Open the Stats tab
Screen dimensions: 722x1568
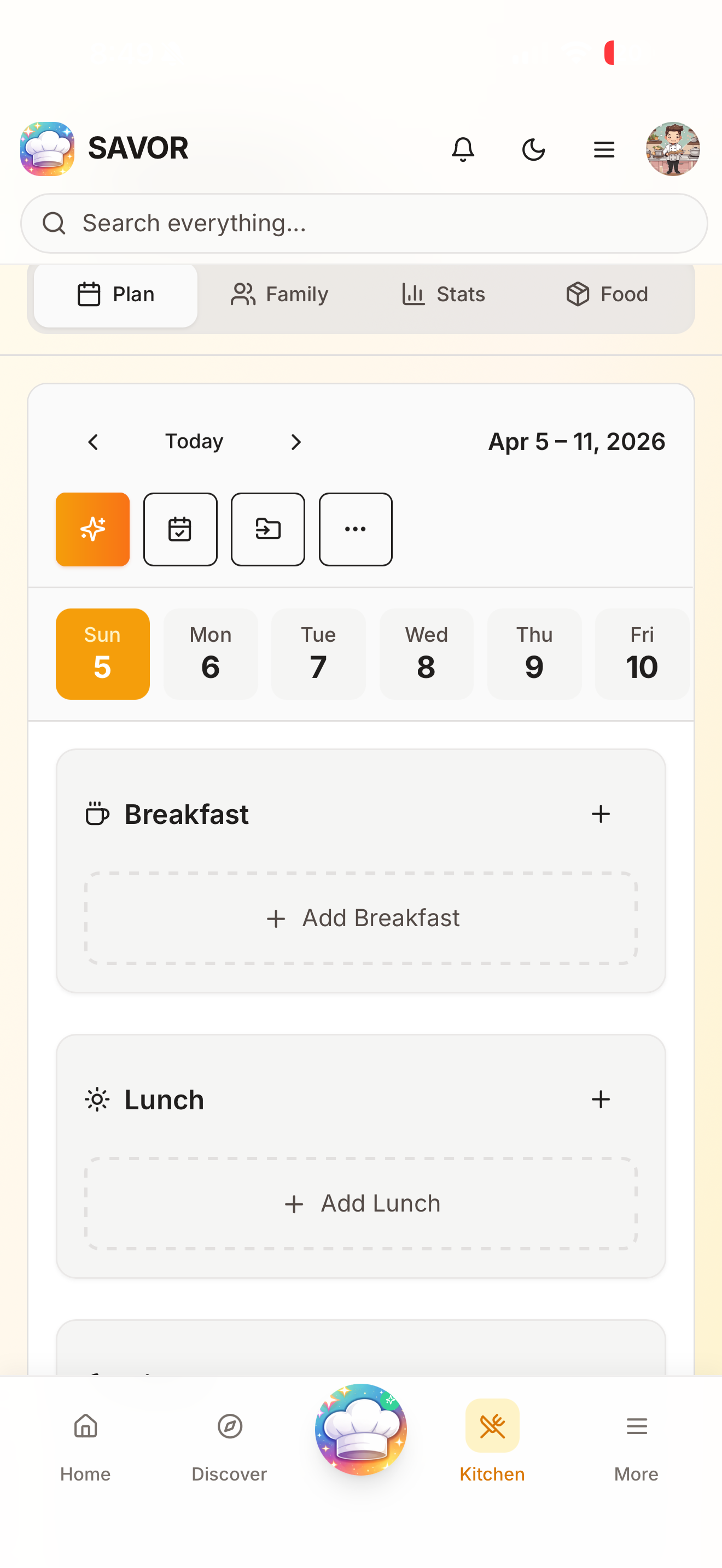442,294
